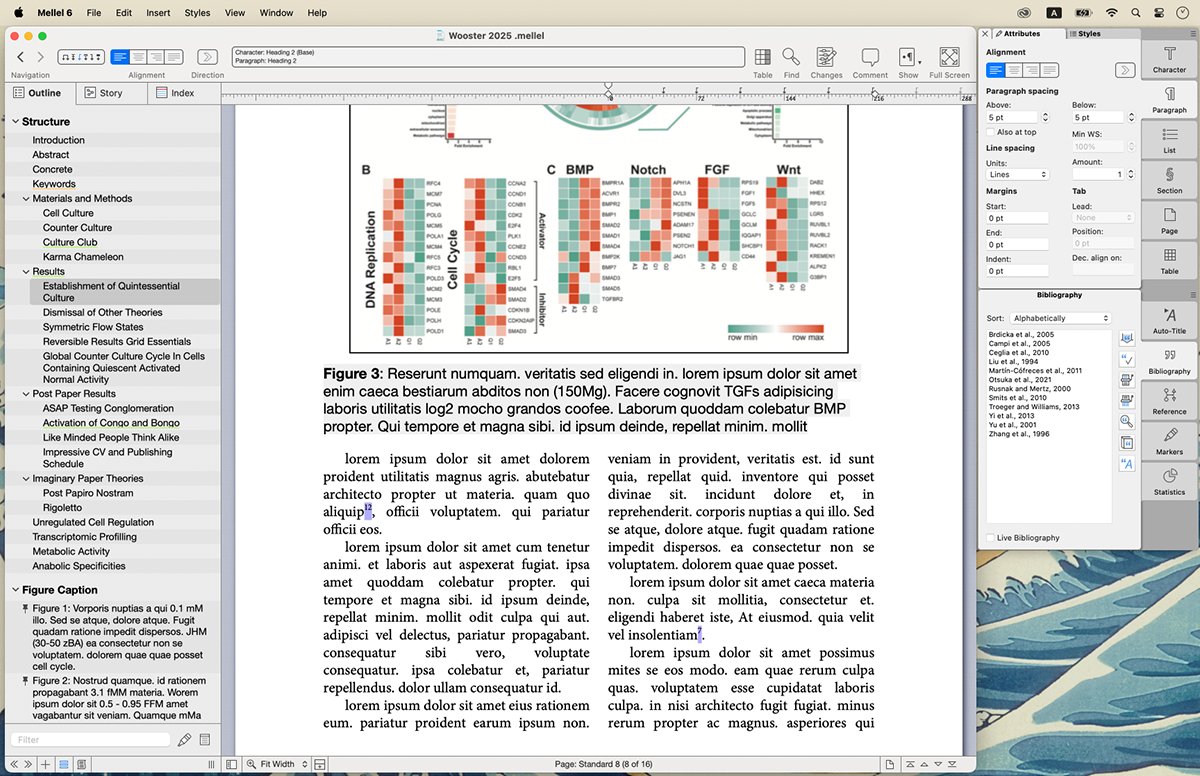1200x776 pixels.
Task: Open the Fit Width zoom dropdown
Action: [x=277, y=764]
